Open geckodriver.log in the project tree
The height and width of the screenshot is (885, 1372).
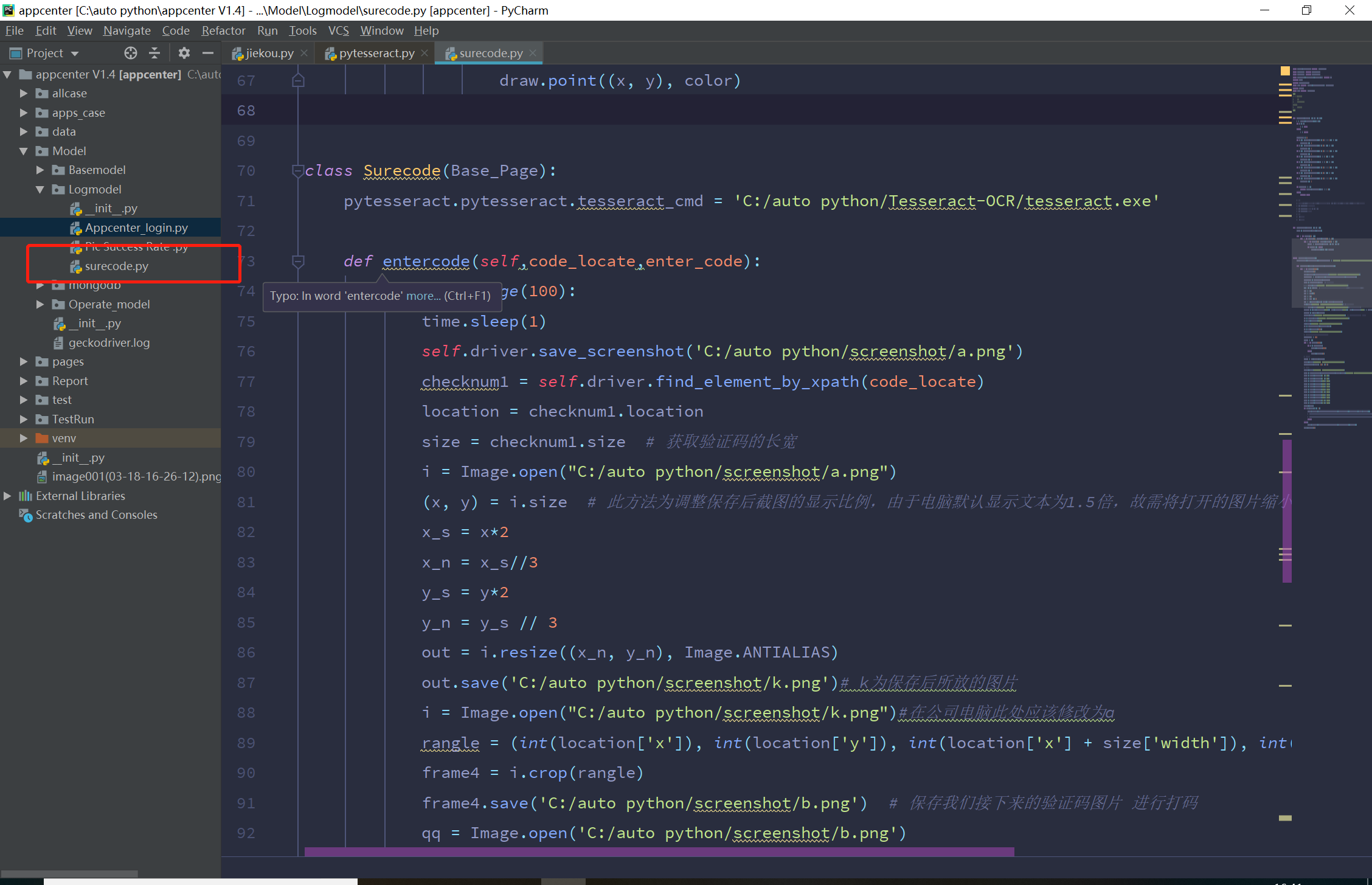[x=109, y=342]
